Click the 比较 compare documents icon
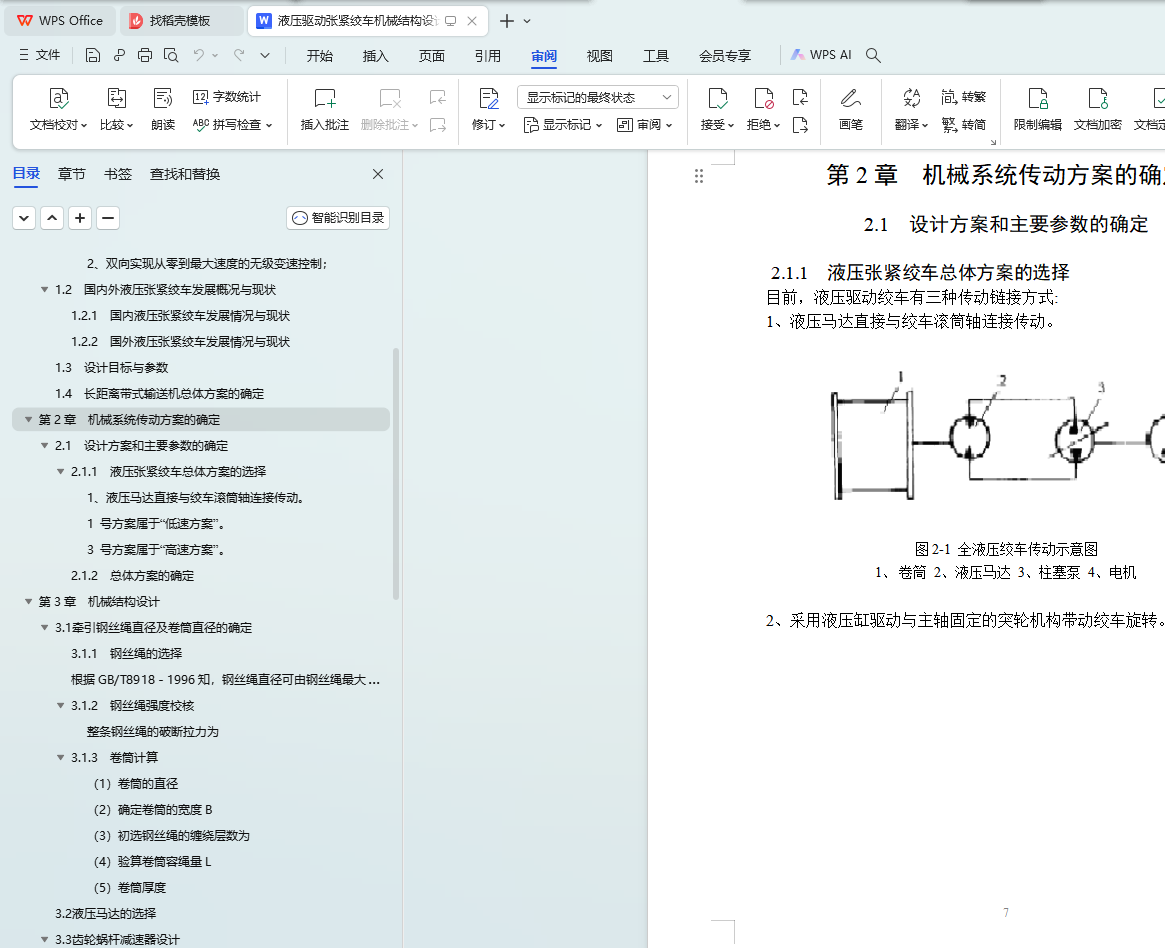 (x=117, y=109)
